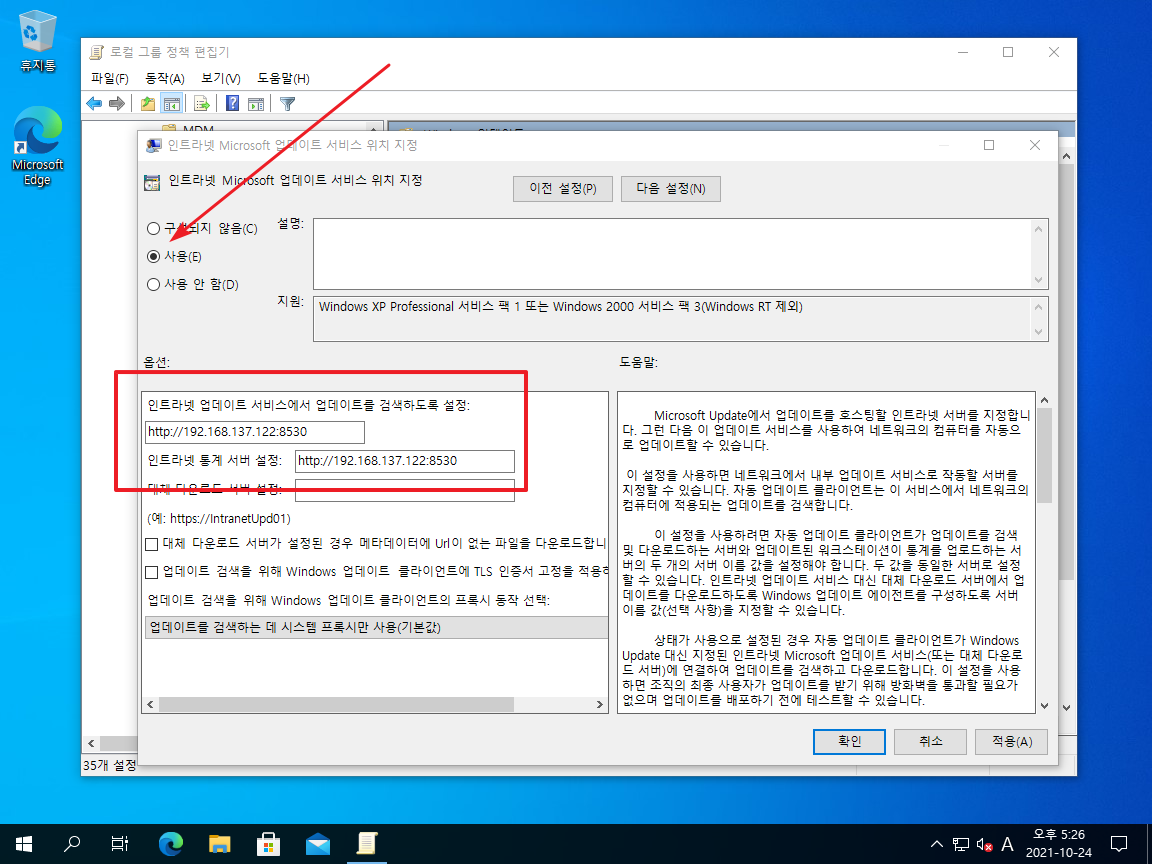Show hidden system tray icons
The width and height of the screenshot is (1152, 864).
click(x=937, y=844)
